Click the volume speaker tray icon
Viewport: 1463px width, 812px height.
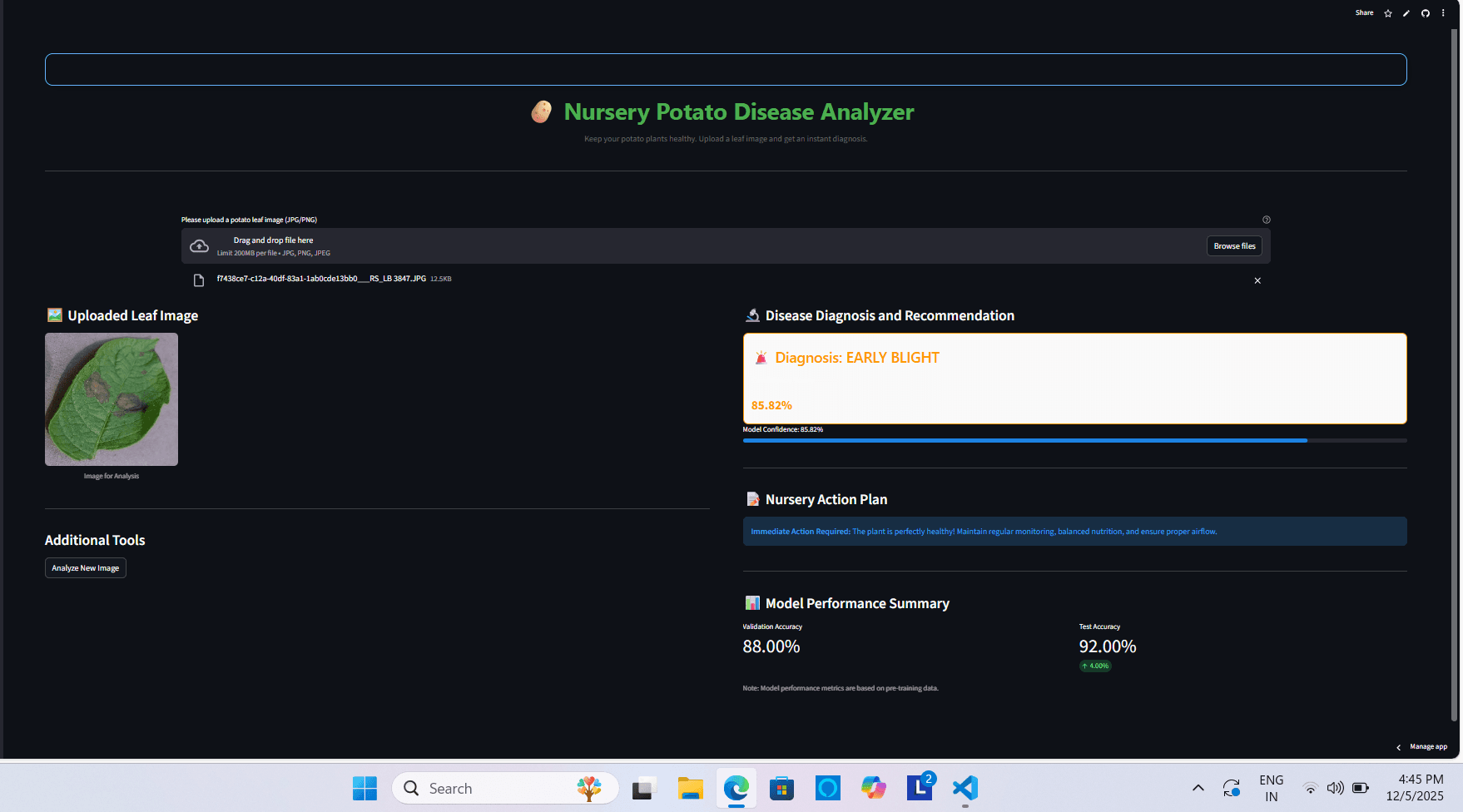1336,788
